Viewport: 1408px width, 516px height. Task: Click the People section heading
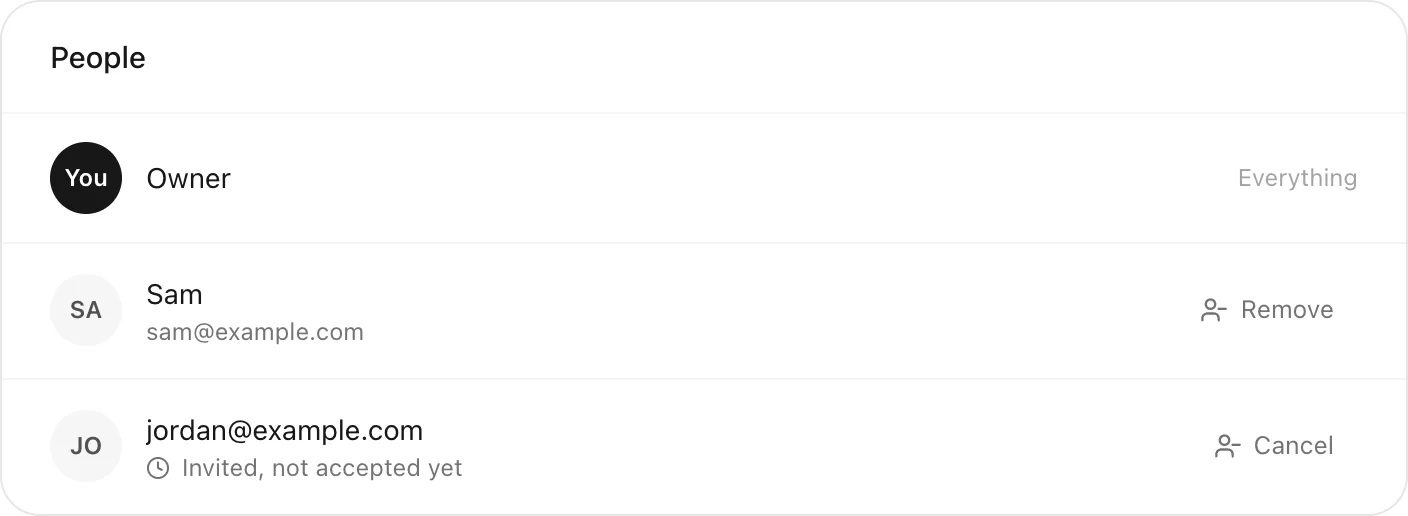[98, 58]
